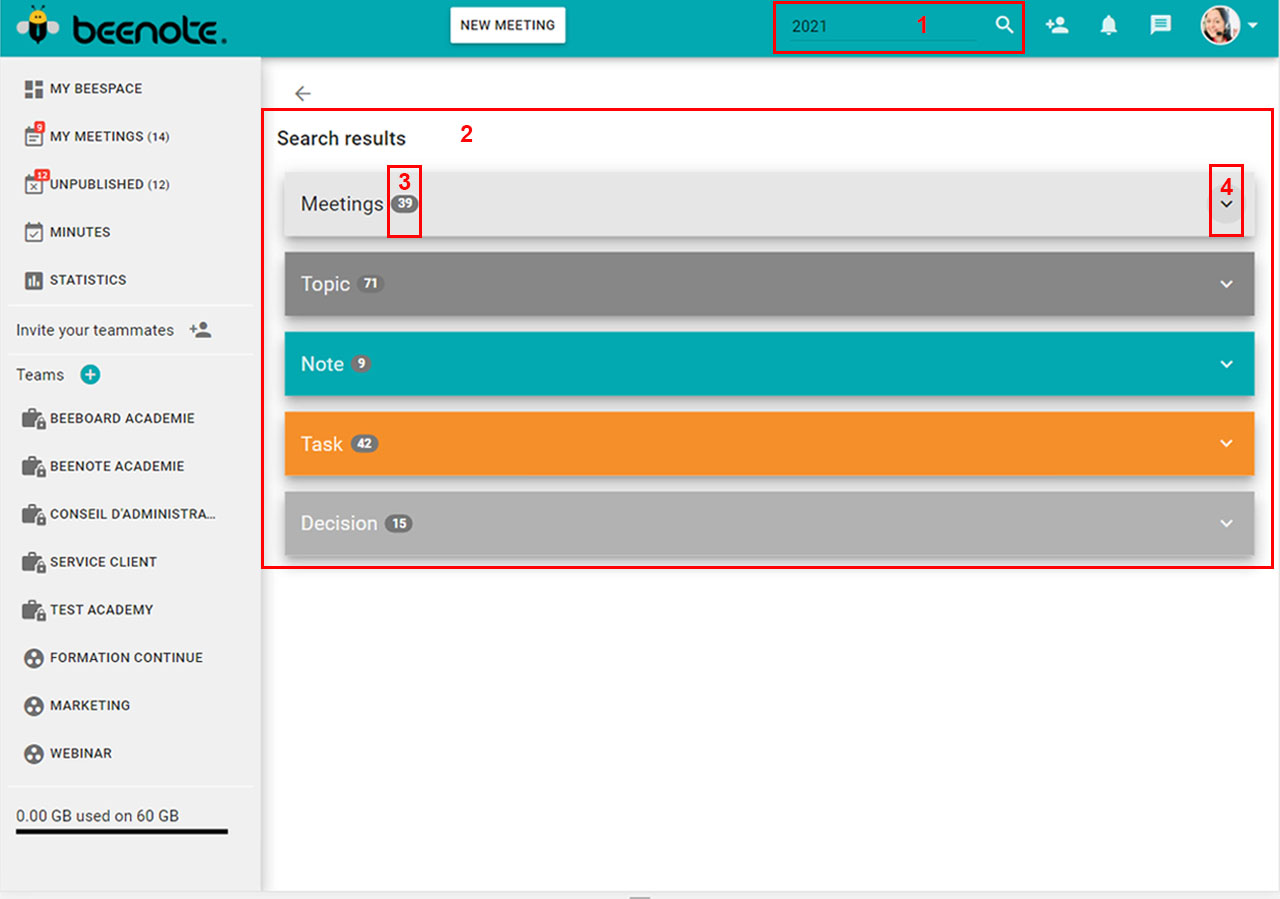Go back with the left arrow
Image resolution: width=1280 pixels, height=899 pixels.
[x=303, y=93]
